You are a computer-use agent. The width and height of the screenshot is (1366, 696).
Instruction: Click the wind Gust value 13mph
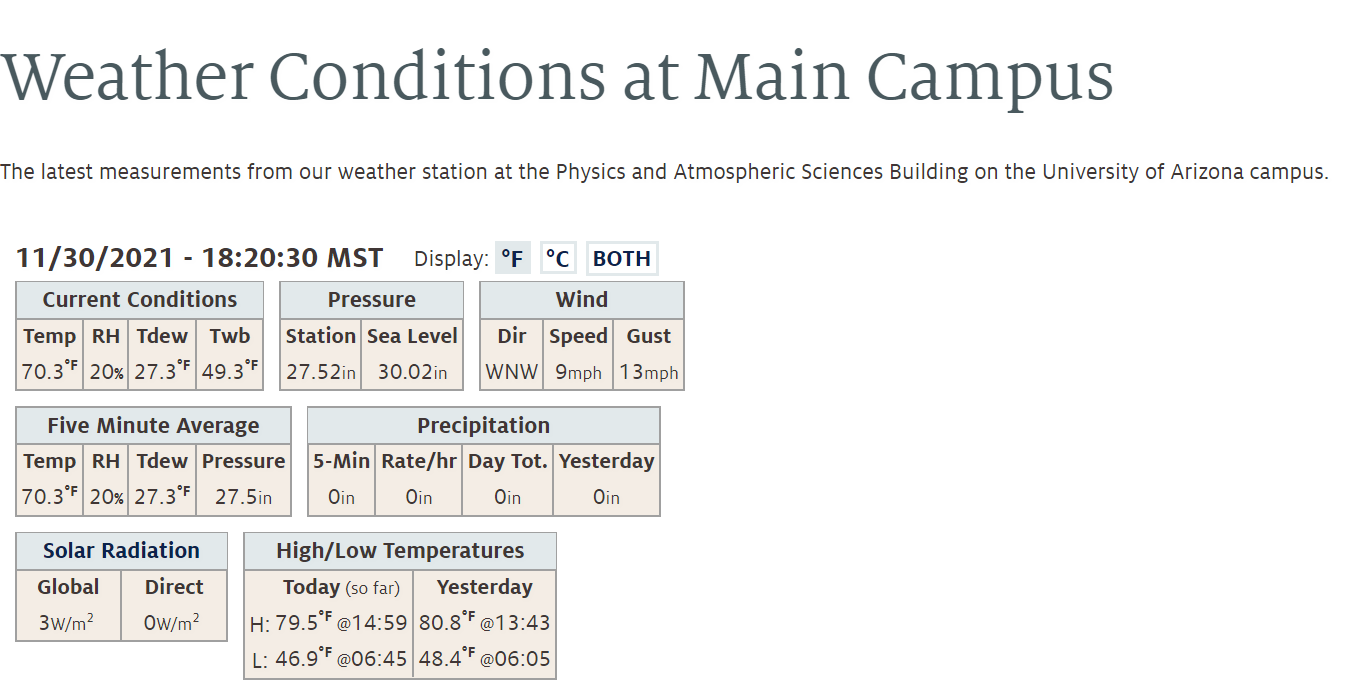[649, 372]
